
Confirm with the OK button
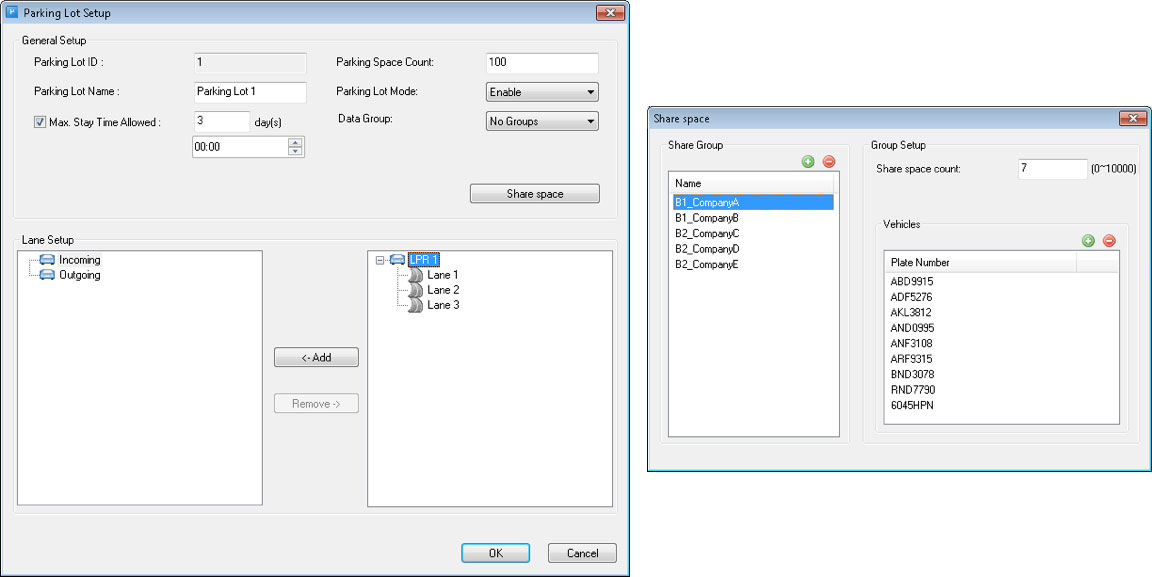tap(495, 553)
